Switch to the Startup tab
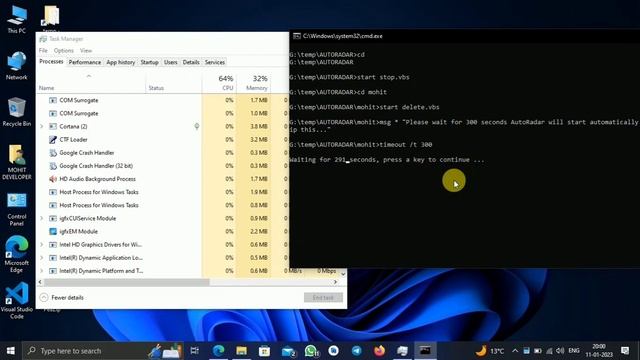Viewport: 640px width, 360px height. pos(149,62)
